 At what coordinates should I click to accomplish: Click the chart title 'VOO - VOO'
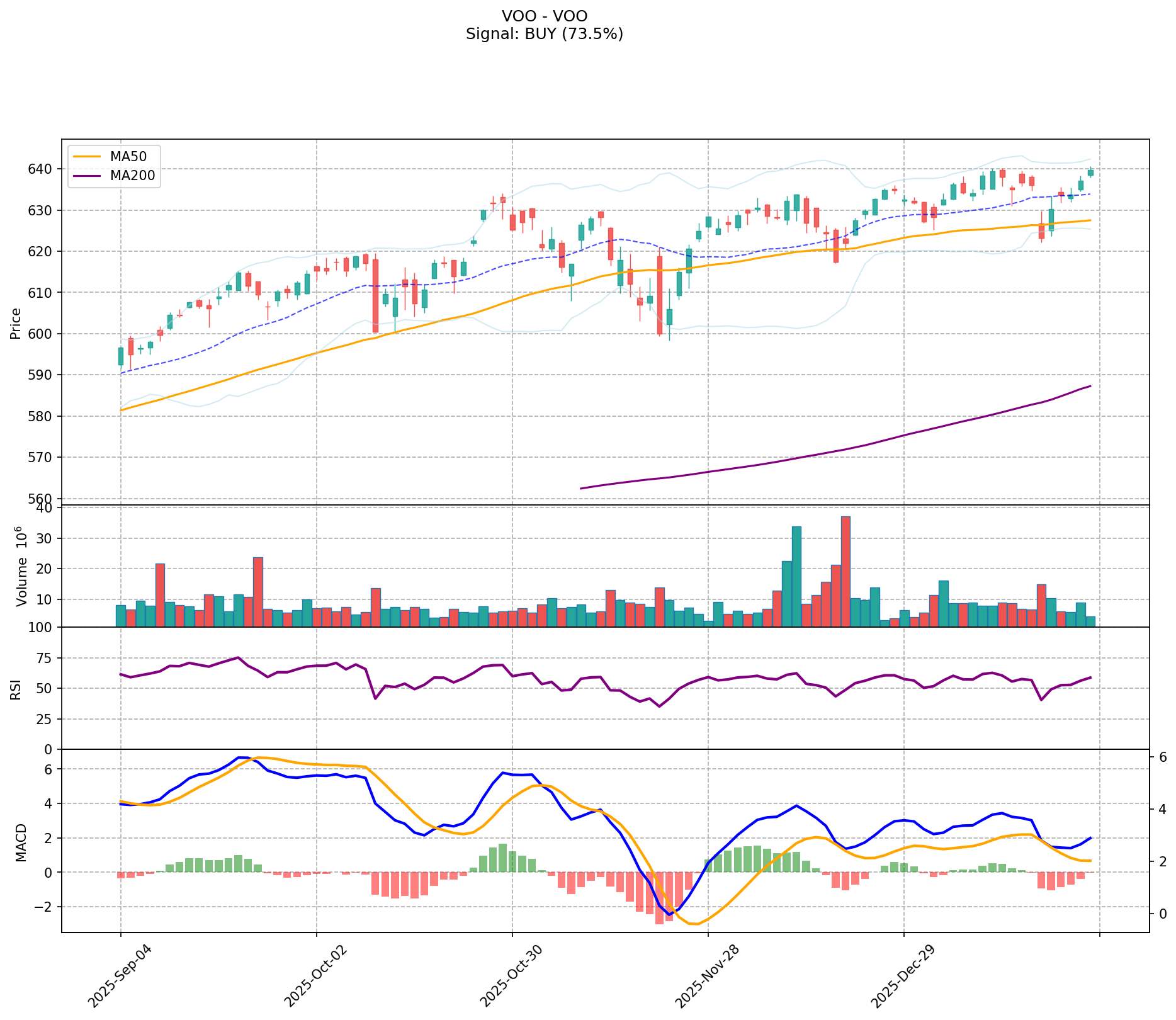click(x=545, y=16)
